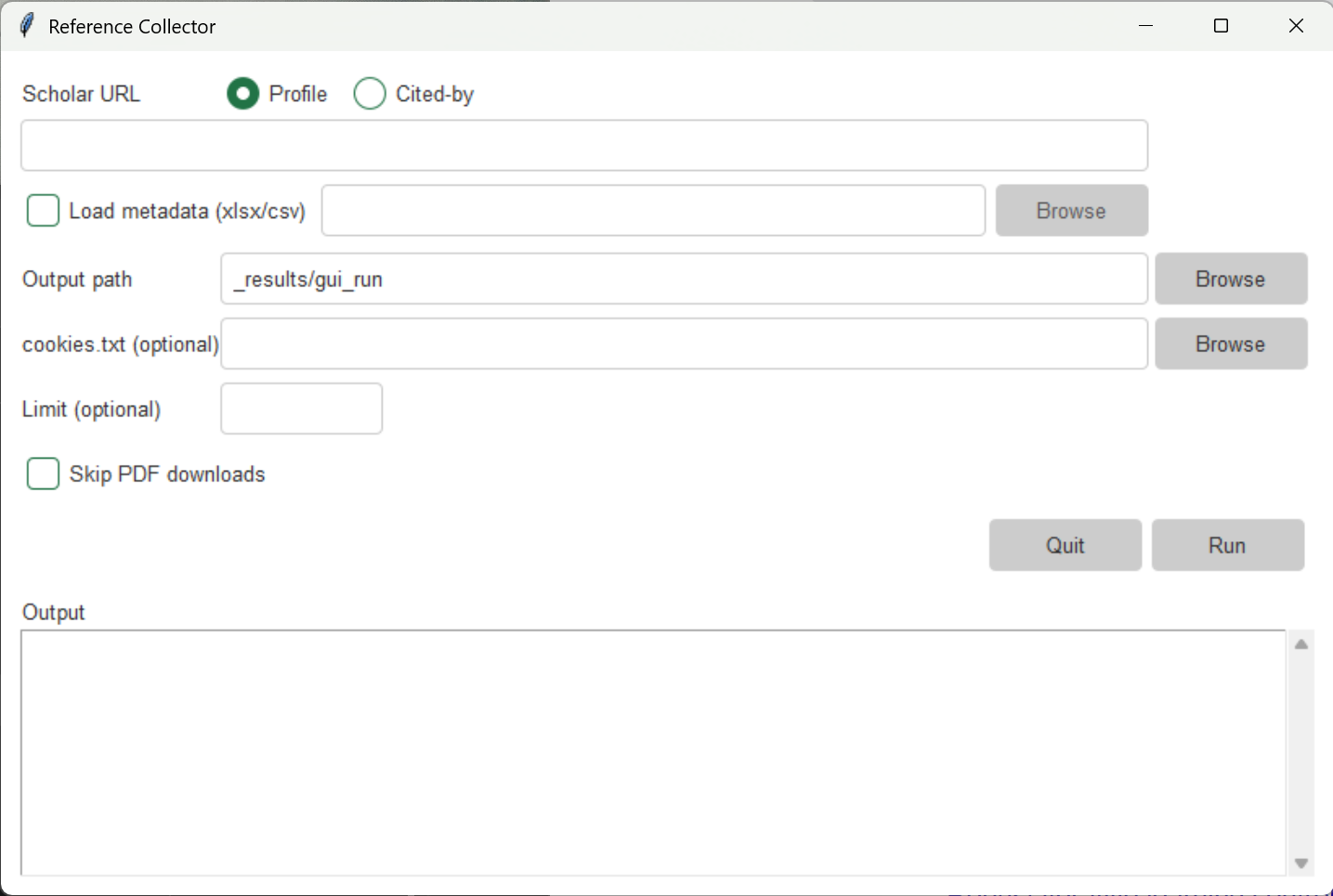Click the scrollbar down arrow
Image resolution: width=1333 pixels, height=896 pixels.
pos(1302,863)
